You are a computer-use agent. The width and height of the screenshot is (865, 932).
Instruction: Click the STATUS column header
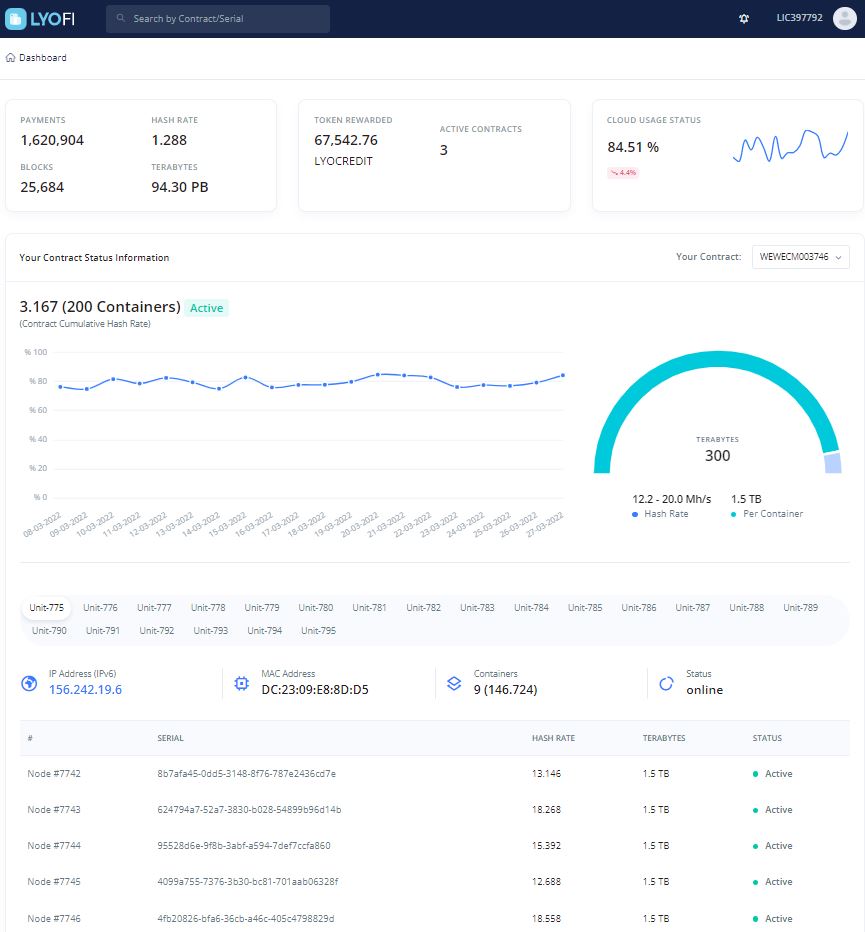tap(767, 738)
